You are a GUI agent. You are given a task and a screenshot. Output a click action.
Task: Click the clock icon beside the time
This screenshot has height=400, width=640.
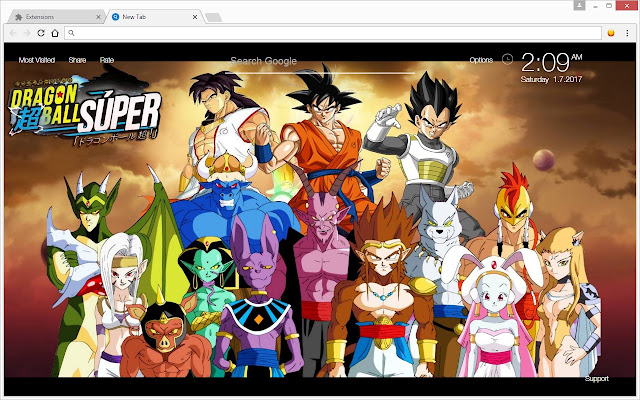(x=507, y=59)
